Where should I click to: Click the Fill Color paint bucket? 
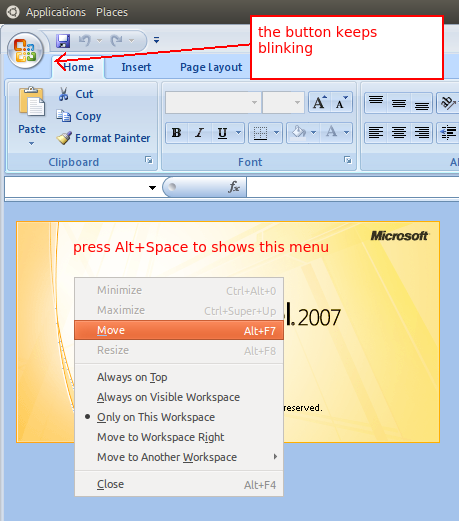click(x=298, y=133)
